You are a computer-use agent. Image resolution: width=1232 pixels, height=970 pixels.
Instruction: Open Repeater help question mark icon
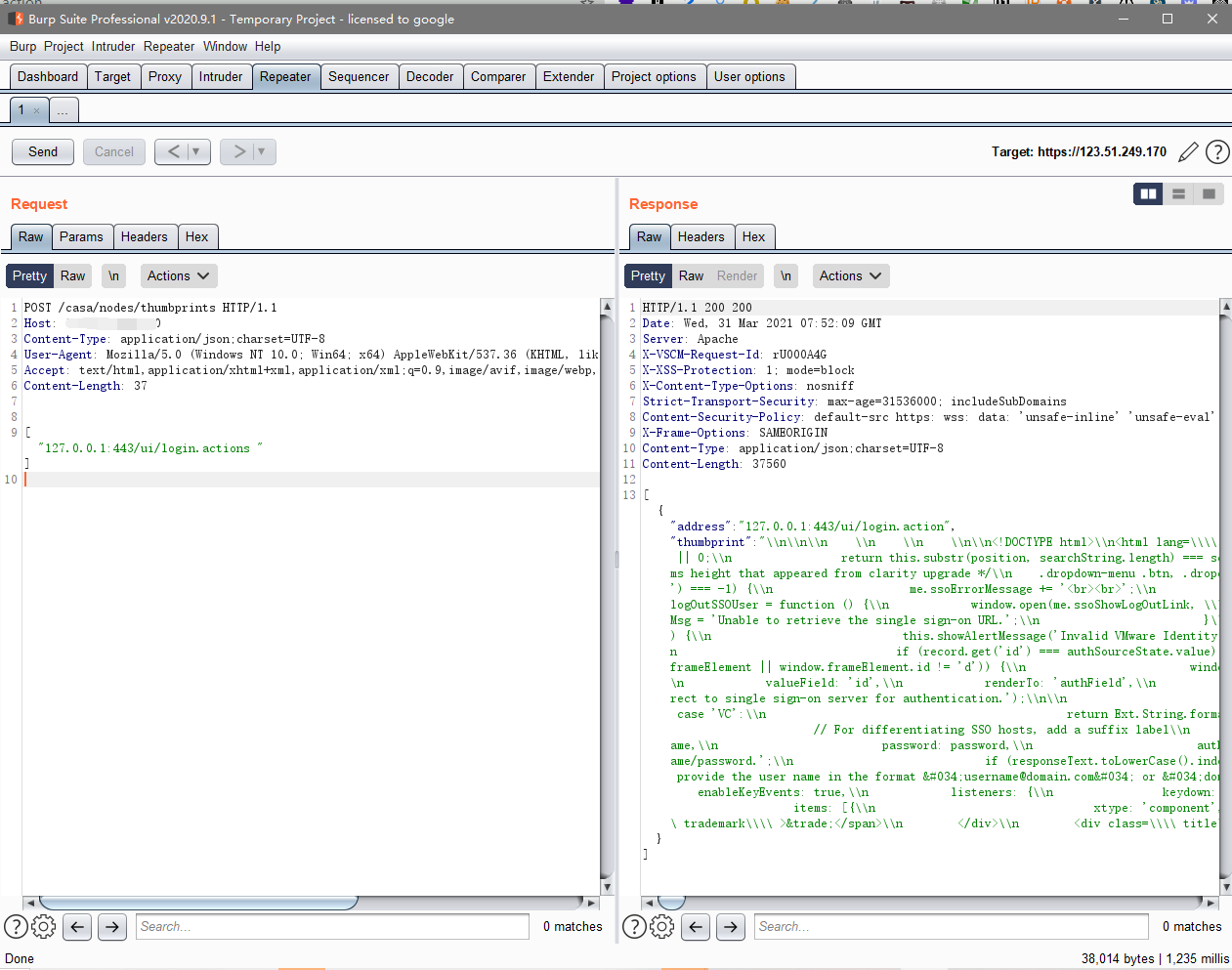[x=1217, y=151]
